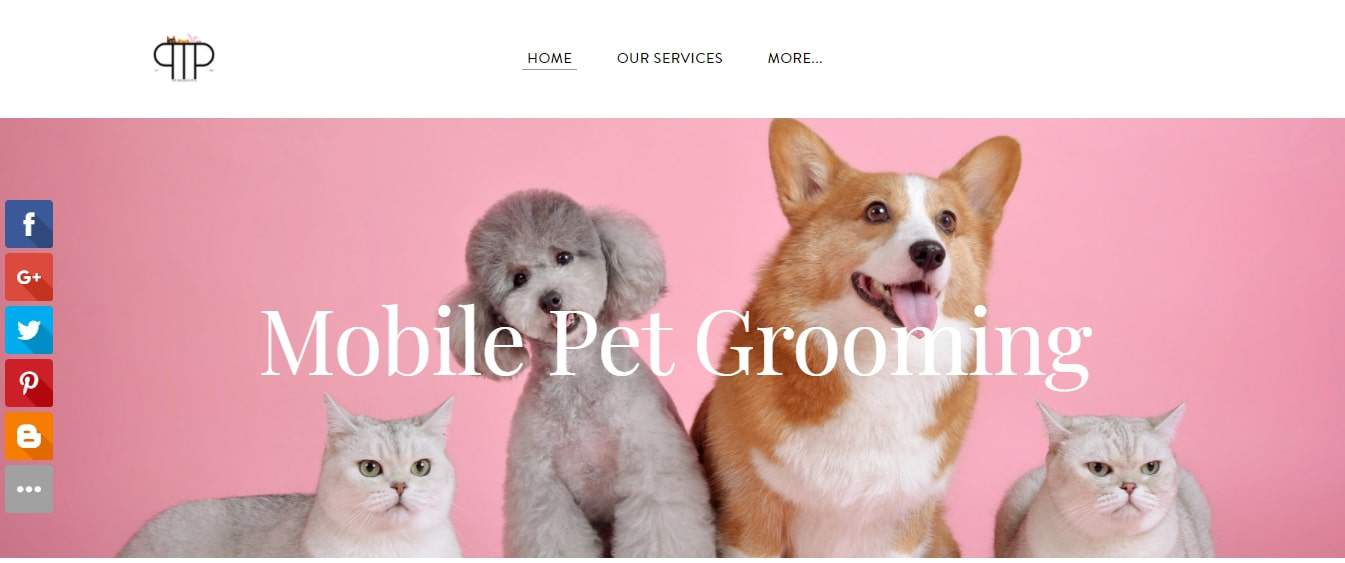Click the PTP site logo
1345x563 pixels.
click(184, 58)
